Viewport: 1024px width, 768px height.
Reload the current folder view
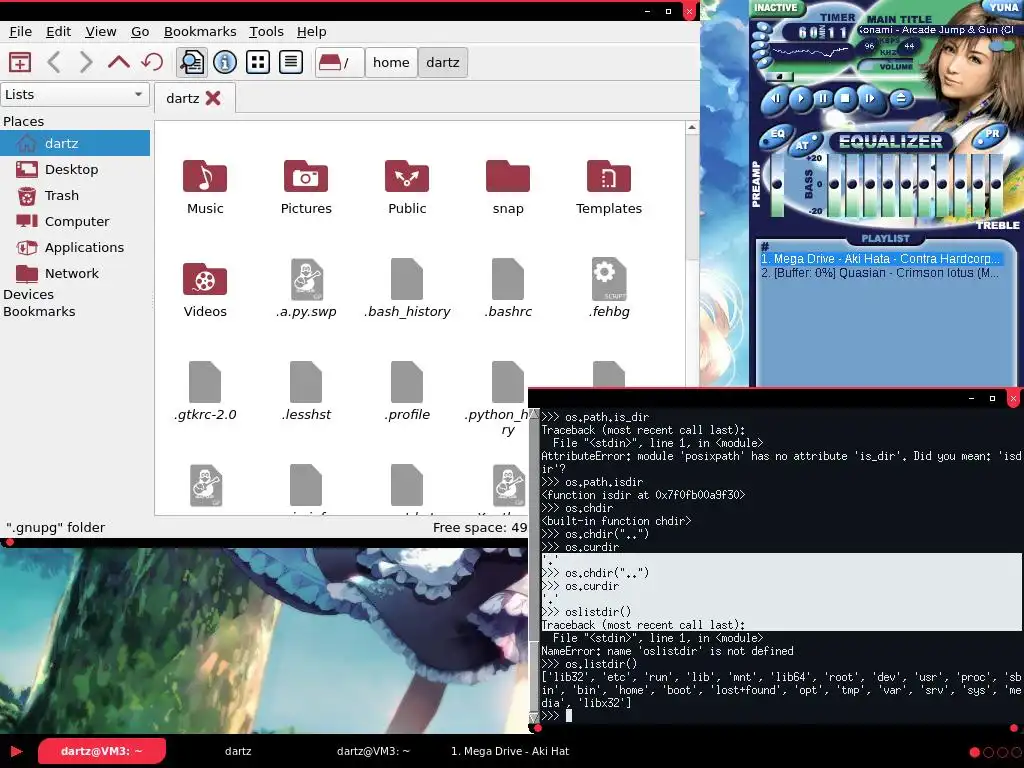[x=152, y=62]
